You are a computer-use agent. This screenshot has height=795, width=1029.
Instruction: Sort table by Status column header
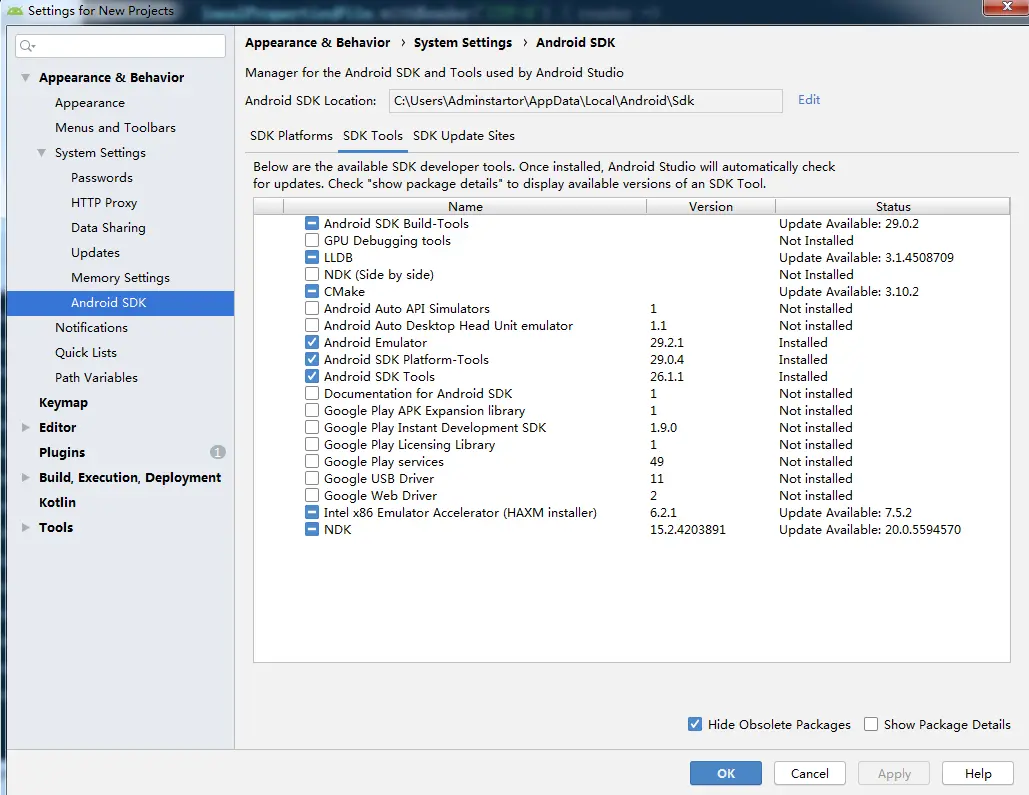pos(893,207)
